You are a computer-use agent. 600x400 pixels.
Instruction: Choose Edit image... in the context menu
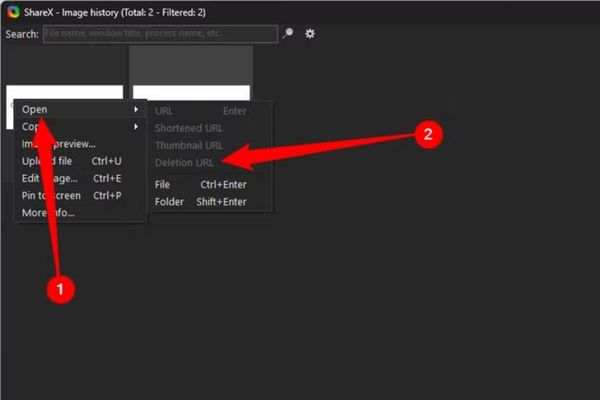[x=80, y=178]
